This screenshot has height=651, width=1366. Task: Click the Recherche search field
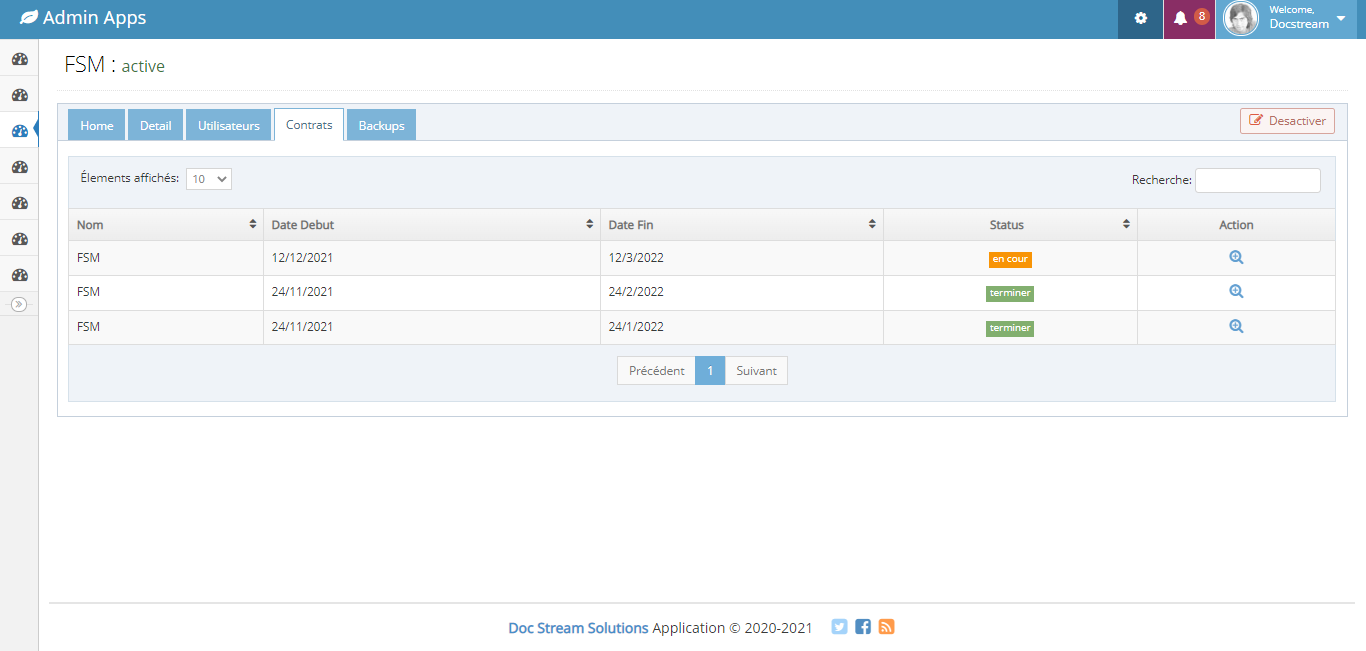coord(1258,180)
